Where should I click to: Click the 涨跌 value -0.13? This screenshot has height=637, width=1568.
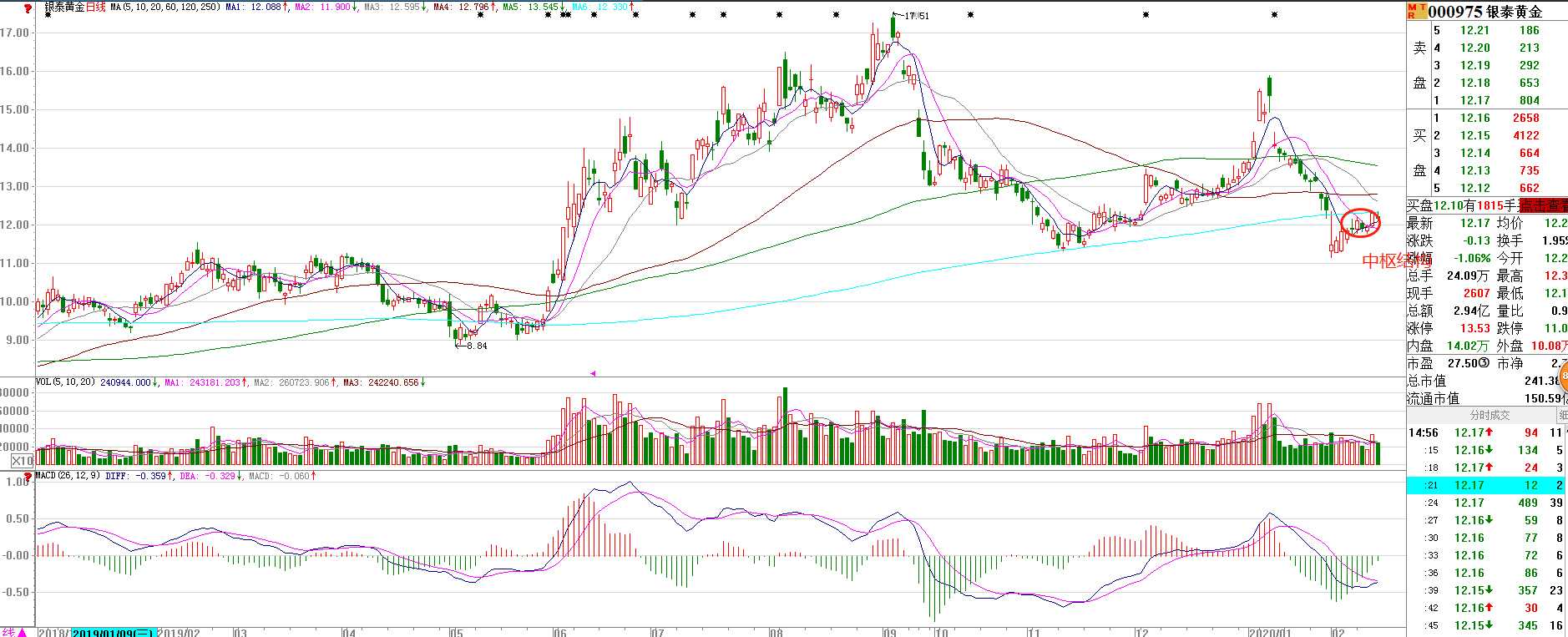[x=1476, y=240]
